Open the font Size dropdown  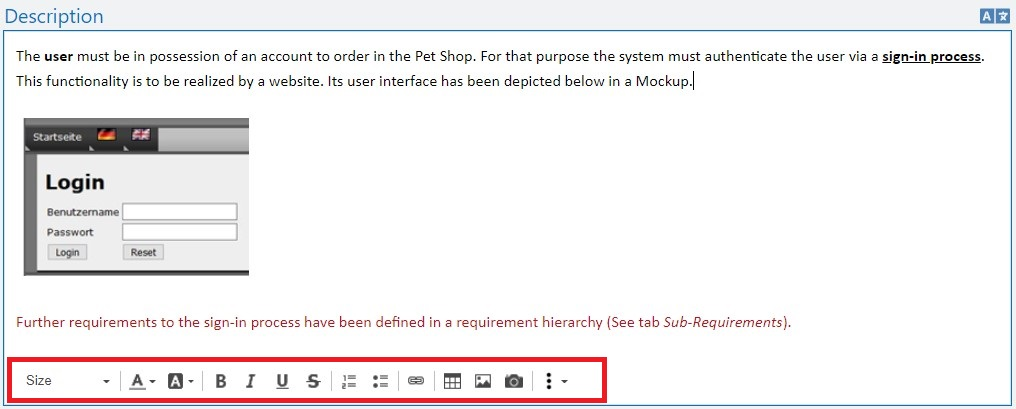click(x=67, y=381)
